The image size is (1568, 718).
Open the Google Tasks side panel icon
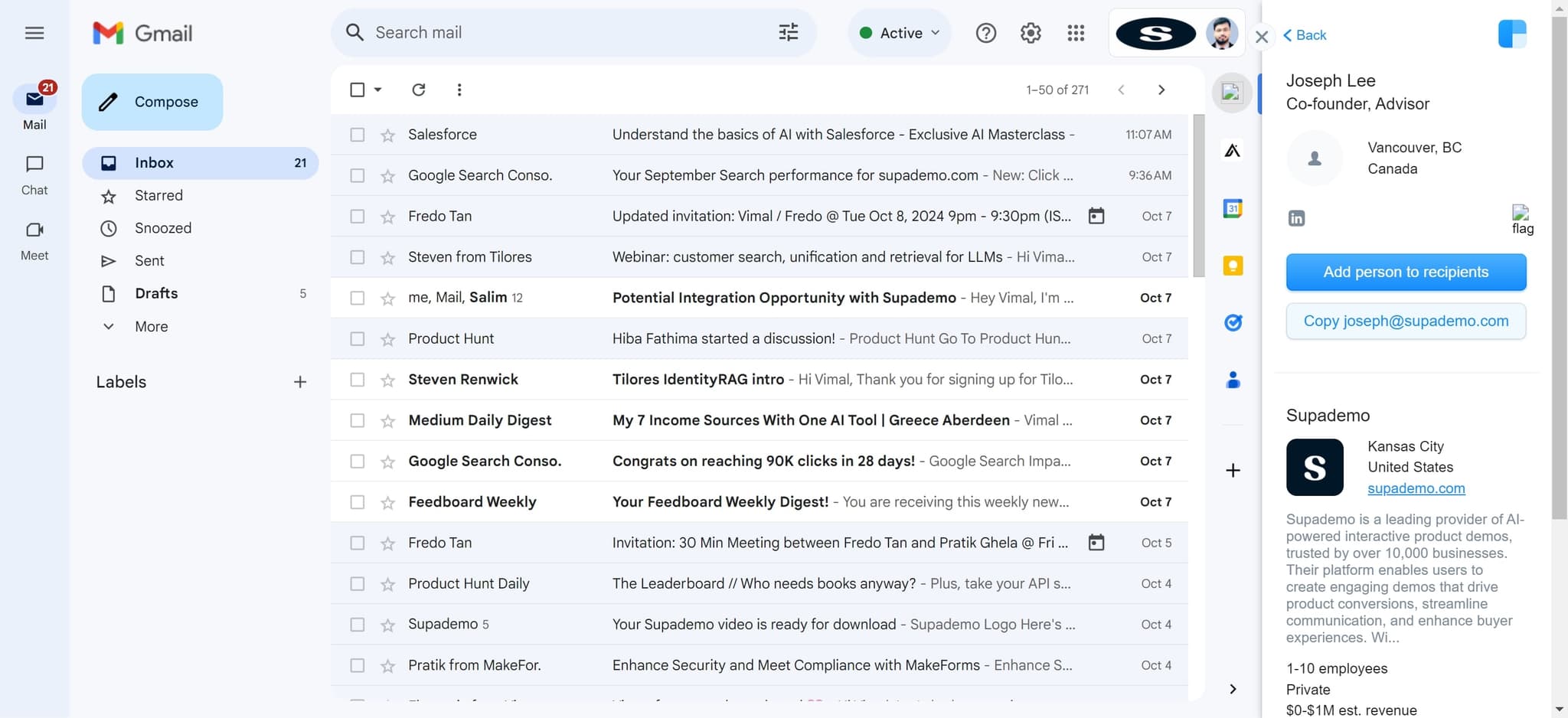pyautogui.click(x=1232, y=323)
